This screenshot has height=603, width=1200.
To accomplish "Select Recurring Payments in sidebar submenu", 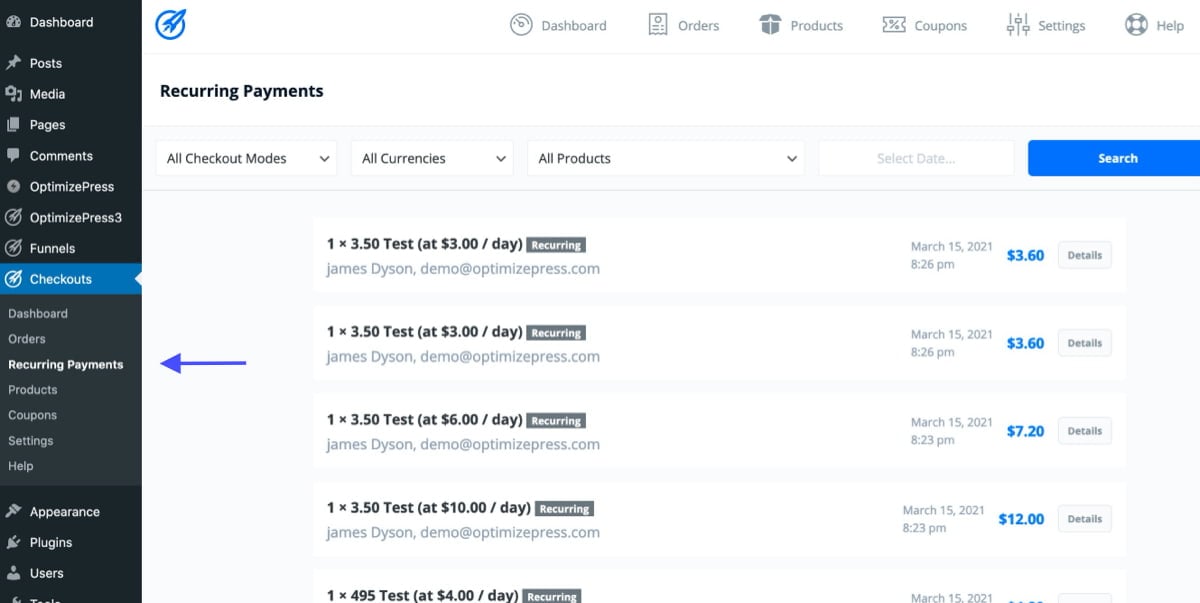I will coord(66,365).
